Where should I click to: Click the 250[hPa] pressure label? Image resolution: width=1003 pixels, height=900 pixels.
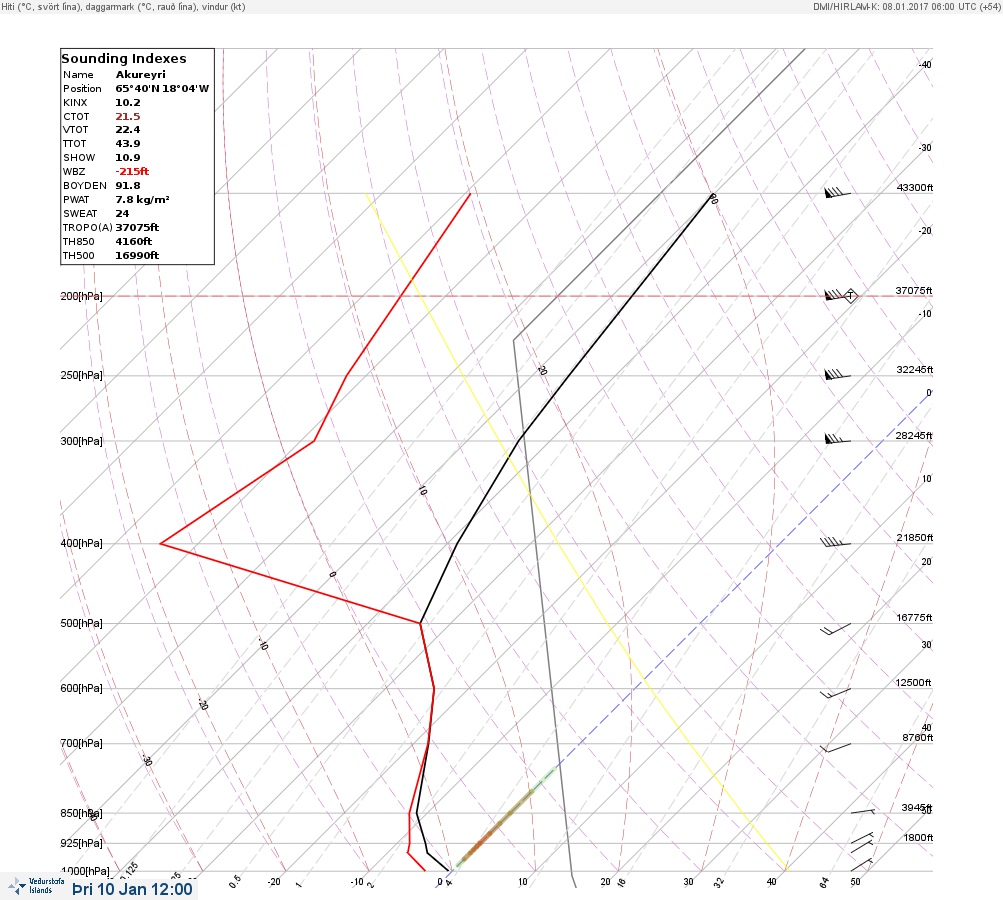(x=81, y=375)
